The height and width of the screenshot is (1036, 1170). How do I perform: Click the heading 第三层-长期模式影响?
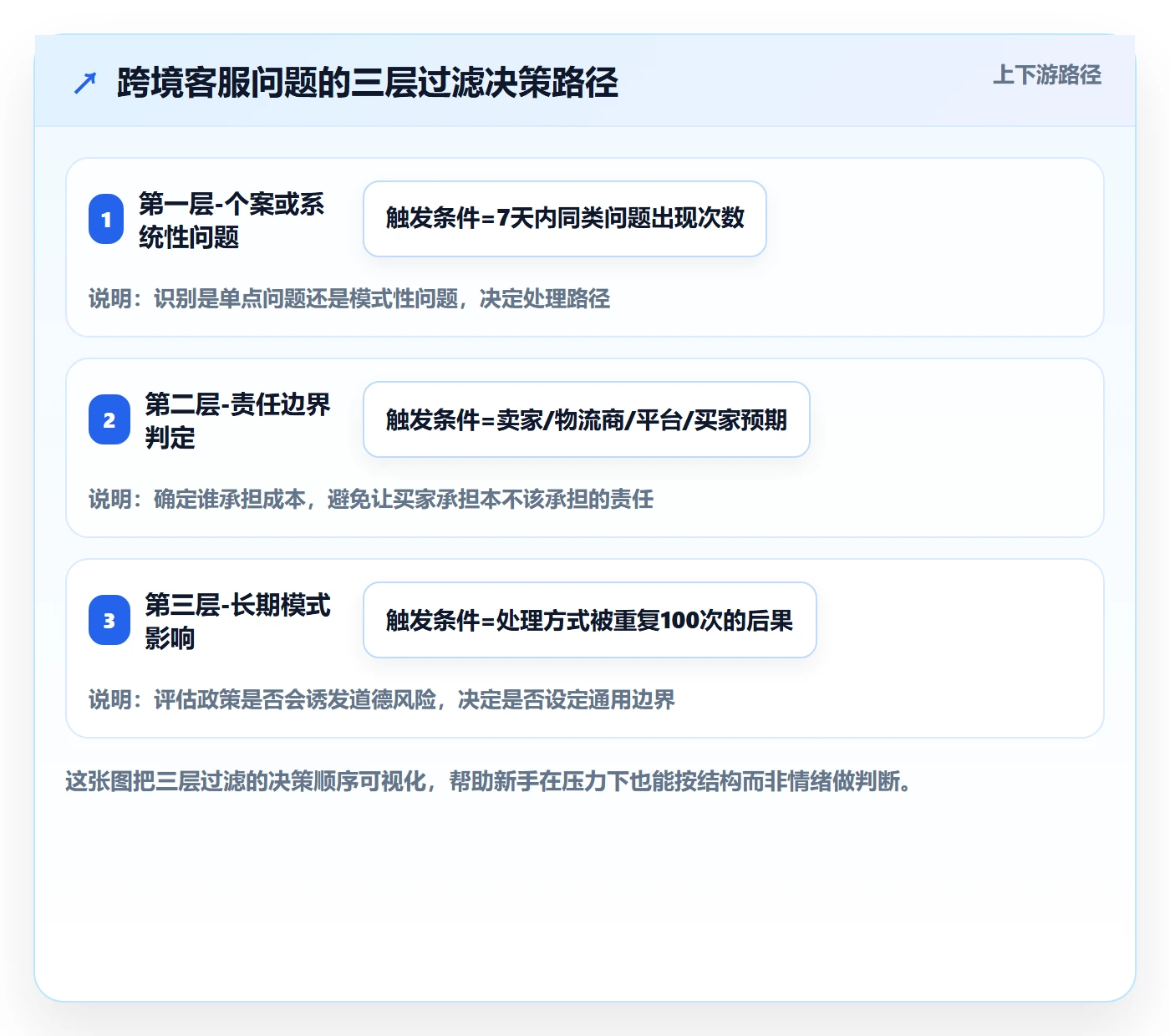point(237,621)
